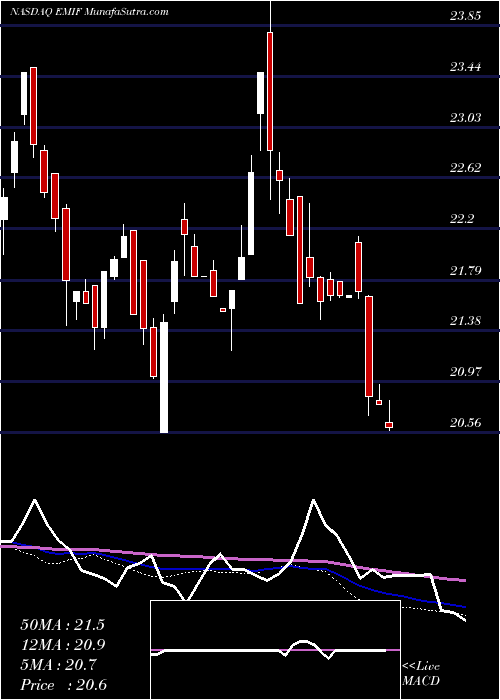Click the tallest red candlestick near 23.85

(270, 92)
